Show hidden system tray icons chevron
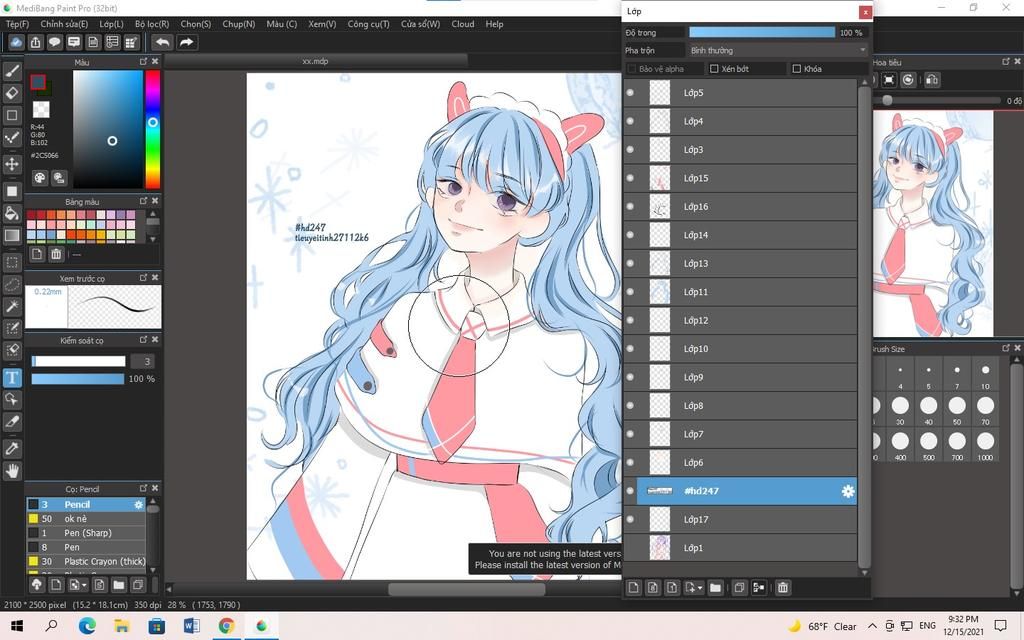Screen dimensions: 1024x640 [872, 626]
